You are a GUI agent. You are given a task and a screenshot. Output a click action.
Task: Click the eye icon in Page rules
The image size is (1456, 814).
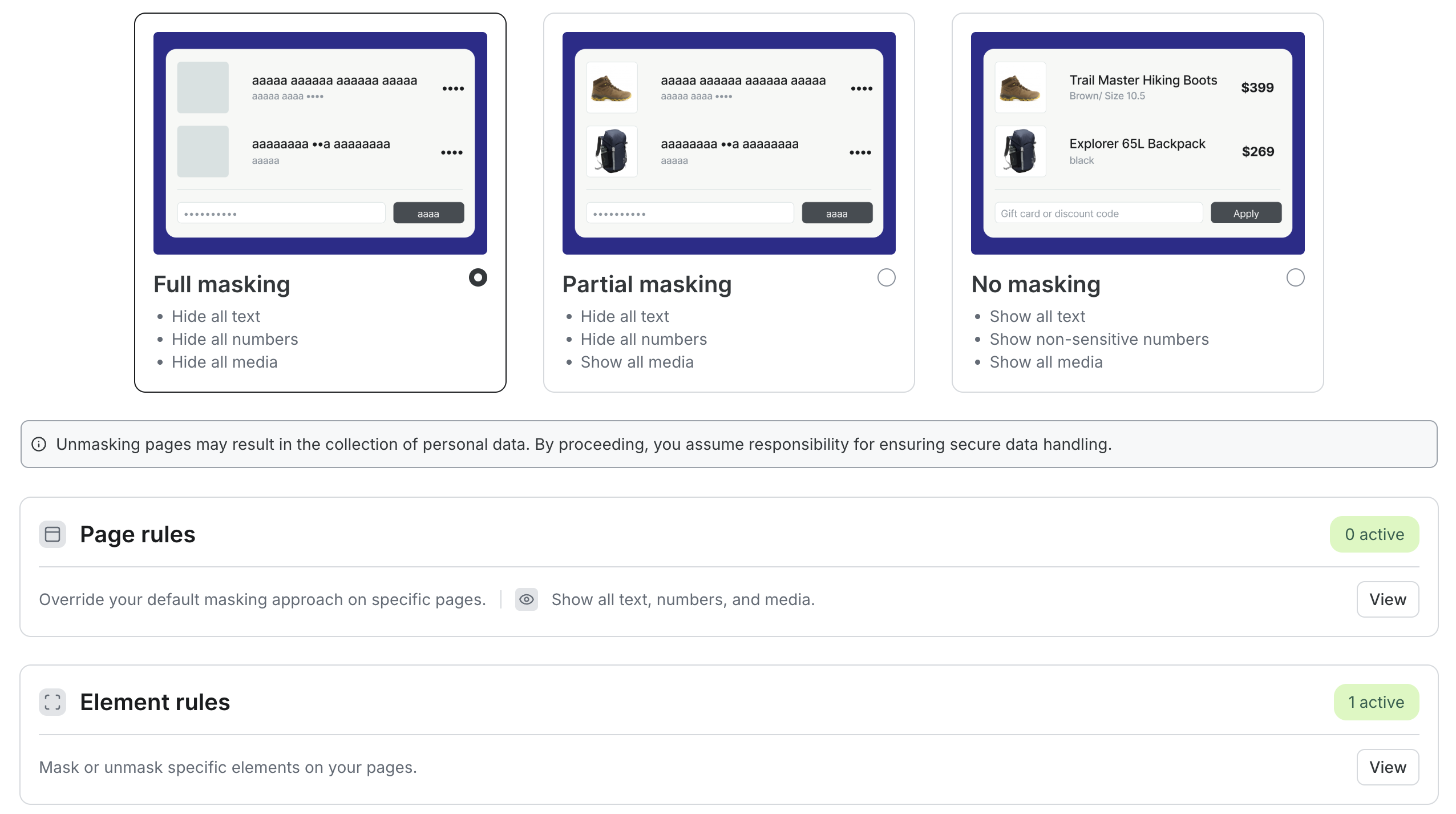[x=526, y=599]
